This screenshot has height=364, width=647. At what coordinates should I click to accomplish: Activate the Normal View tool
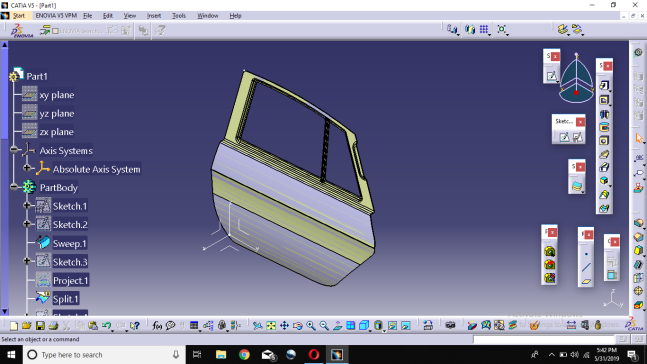pos(337,326)
